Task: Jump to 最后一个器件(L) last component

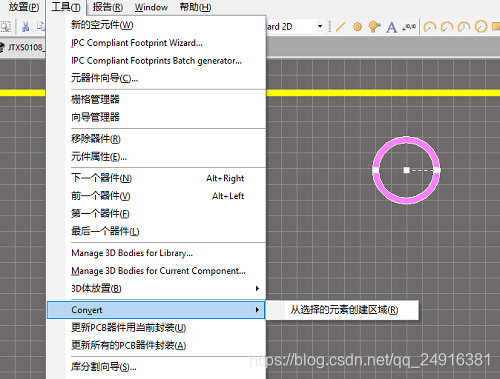Action: (x=156, y=231)
